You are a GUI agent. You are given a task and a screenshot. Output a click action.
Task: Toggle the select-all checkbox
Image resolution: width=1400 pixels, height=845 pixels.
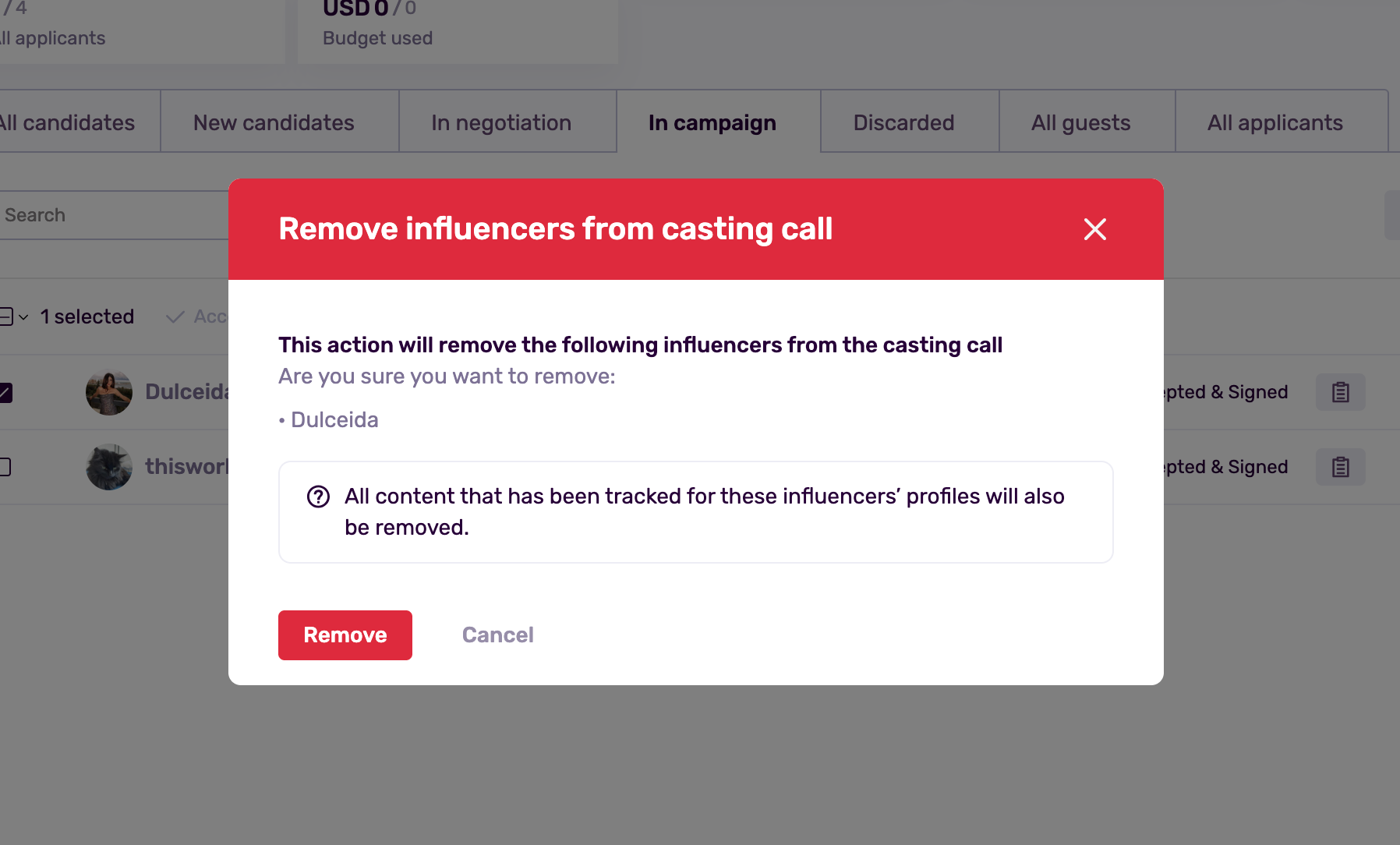(x=6, y=316)
